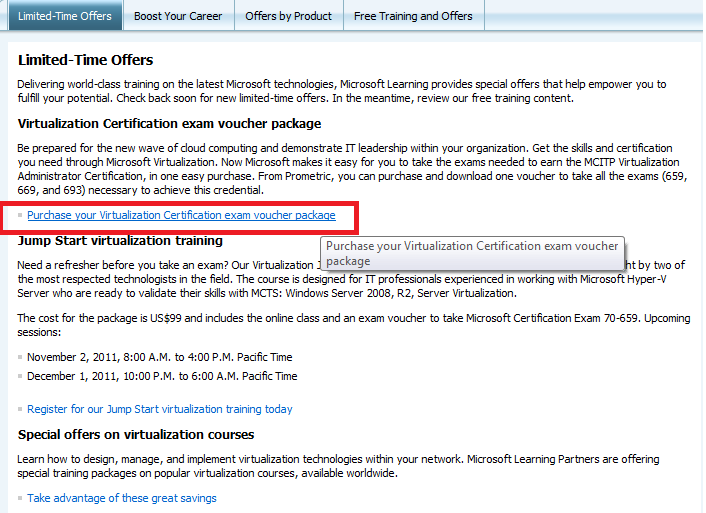Image resolution: width=706 pixels, height=513 pixels.
Task: Click the Limited-Time Offers page heading
Action: coord(86,60)
